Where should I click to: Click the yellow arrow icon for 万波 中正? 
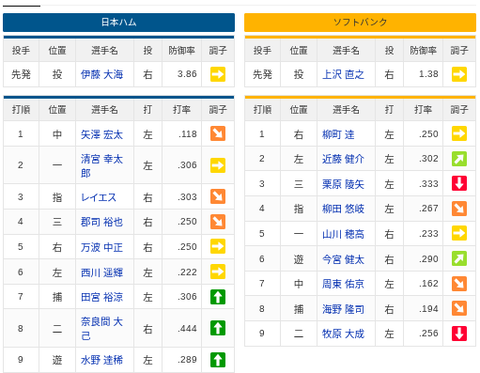point(218,247)
